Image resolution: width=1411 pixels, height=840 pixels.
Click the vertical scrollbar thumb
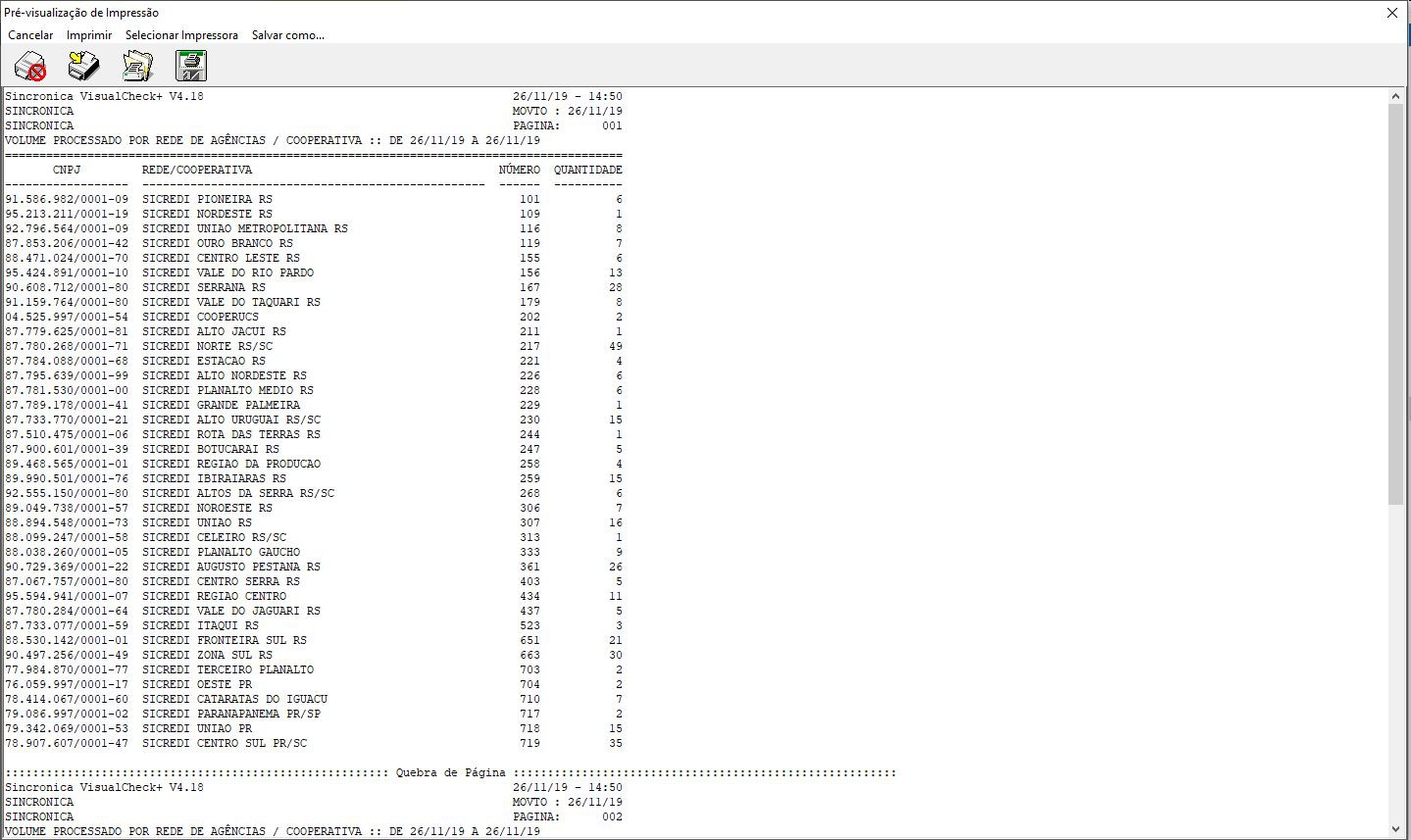1396,304
